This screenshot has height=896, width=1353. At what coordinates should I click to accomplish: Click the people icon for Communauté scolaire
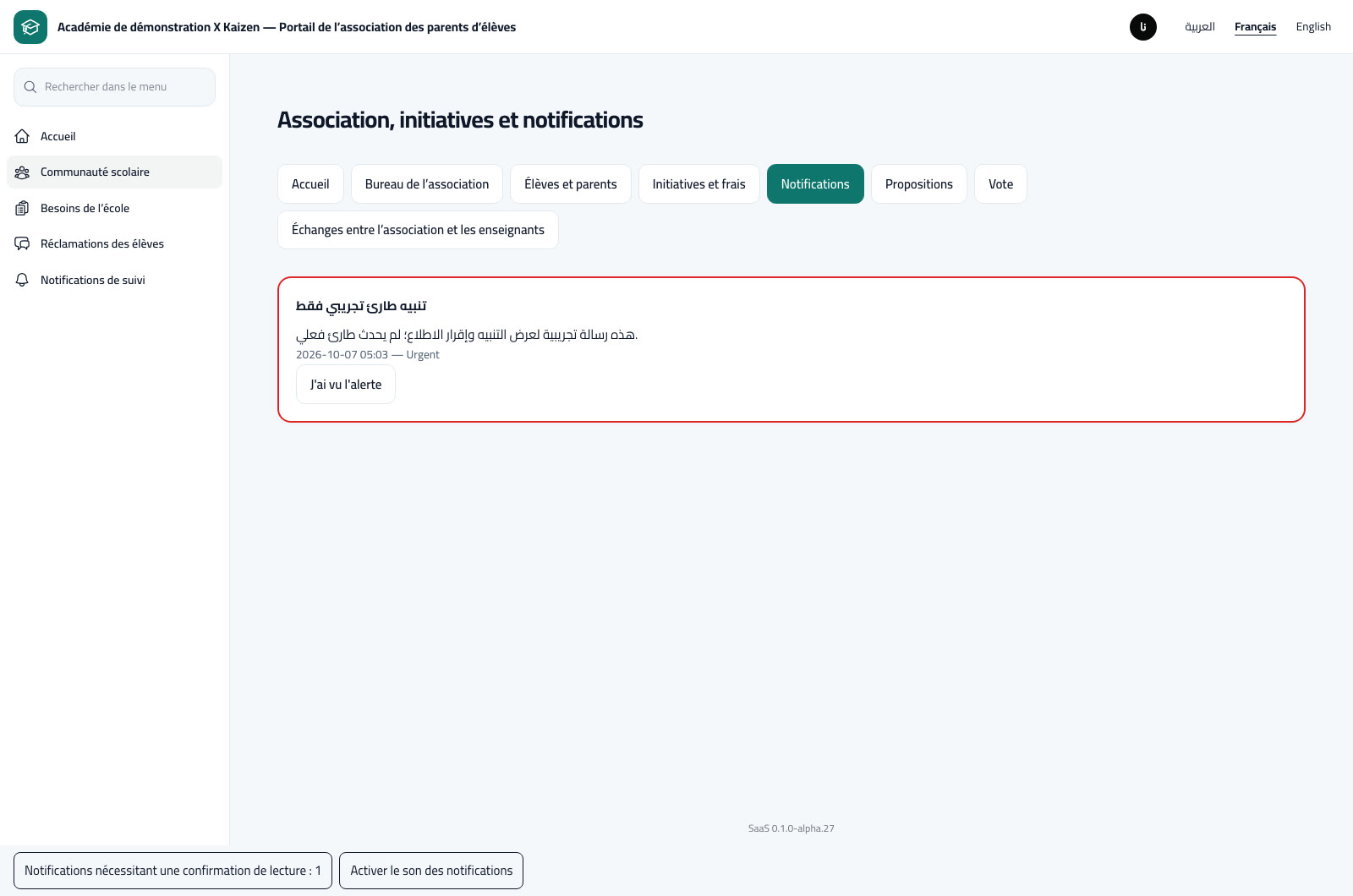(22, 172)
